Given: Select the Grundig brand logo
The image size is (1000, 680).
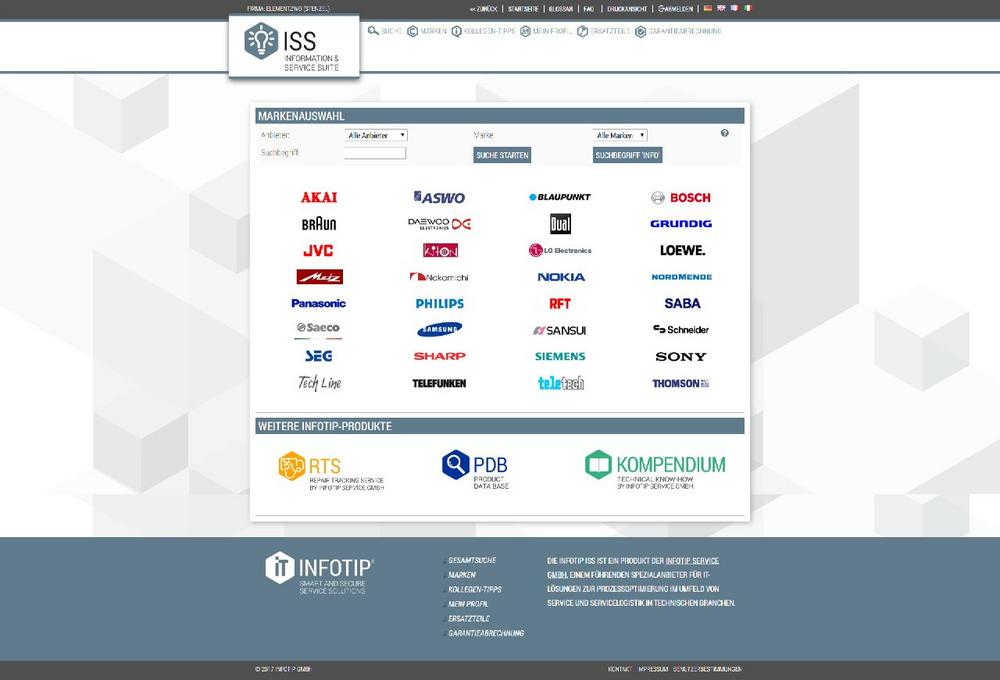Looking at the screenshot, I should (x=681, y=224).
